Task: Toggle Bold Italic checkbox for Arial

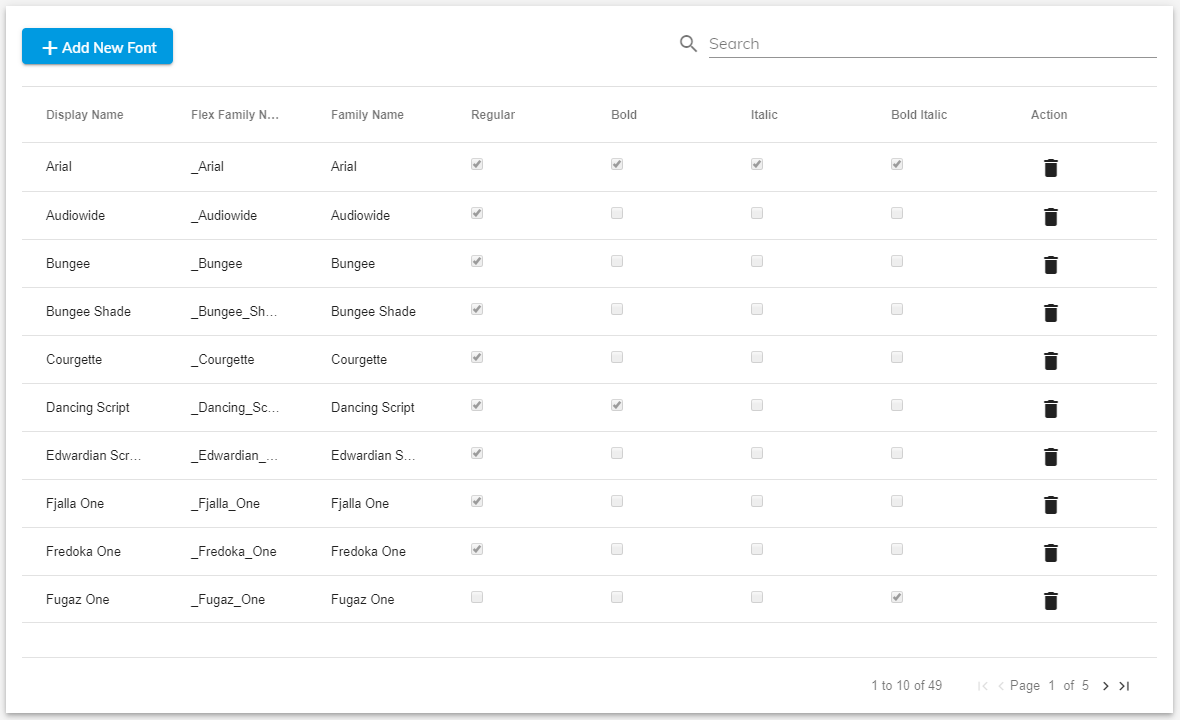Action: 897,164
